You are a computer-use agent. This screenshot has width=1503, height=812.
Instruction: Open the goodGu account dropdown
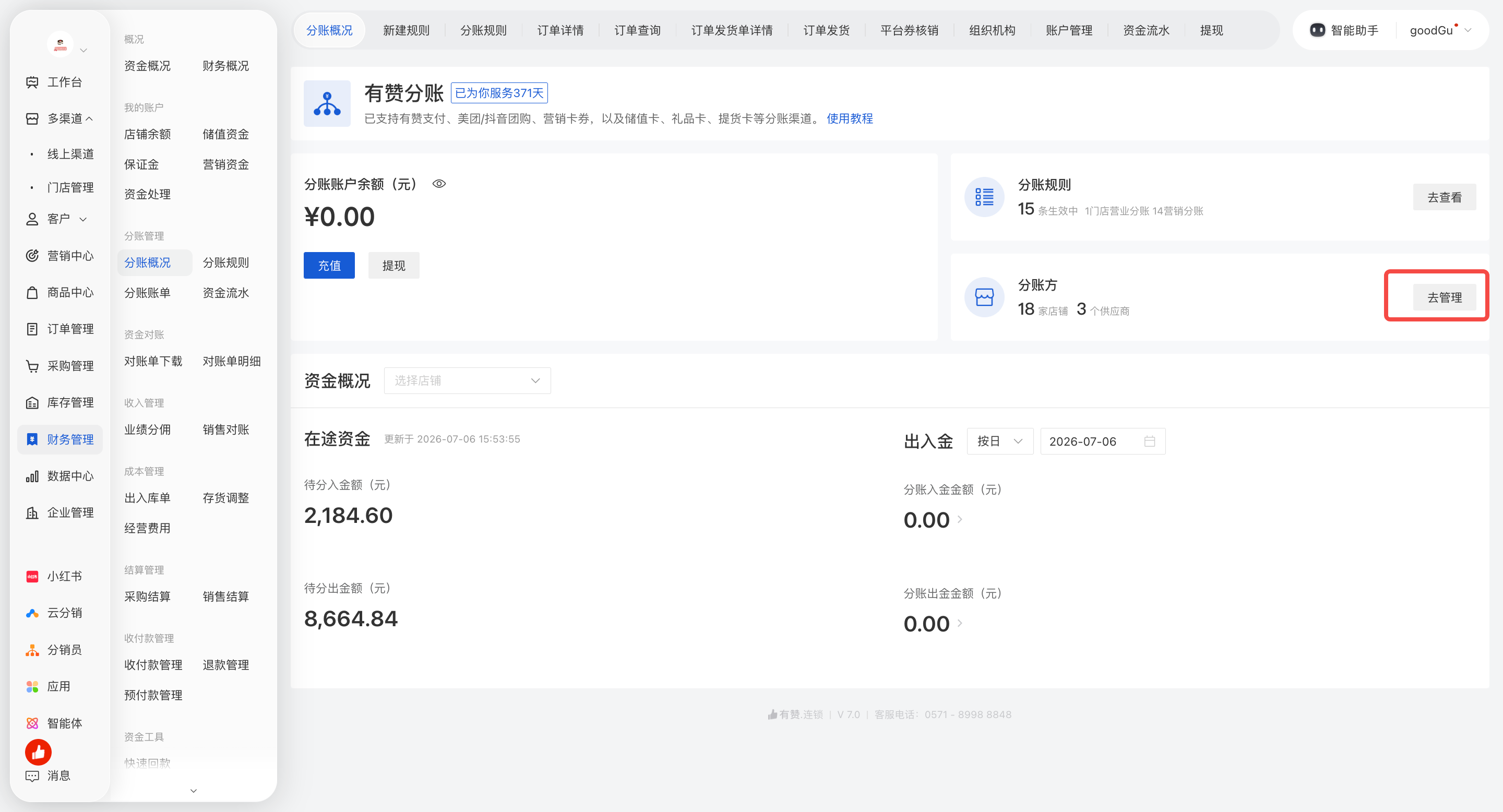point(1440,30)
